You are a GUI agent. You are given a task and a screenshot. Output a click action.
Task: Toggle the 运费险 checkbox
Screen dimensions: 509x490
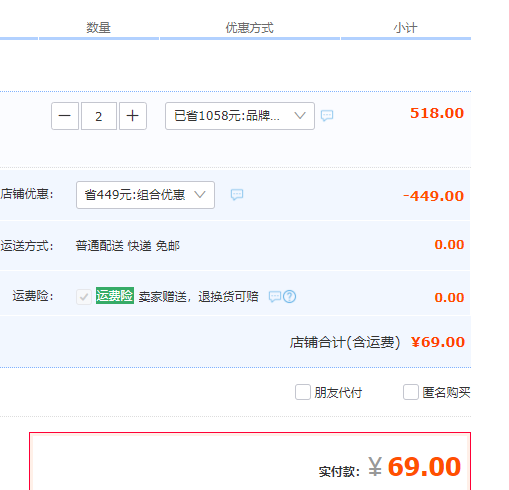(84, 297)
